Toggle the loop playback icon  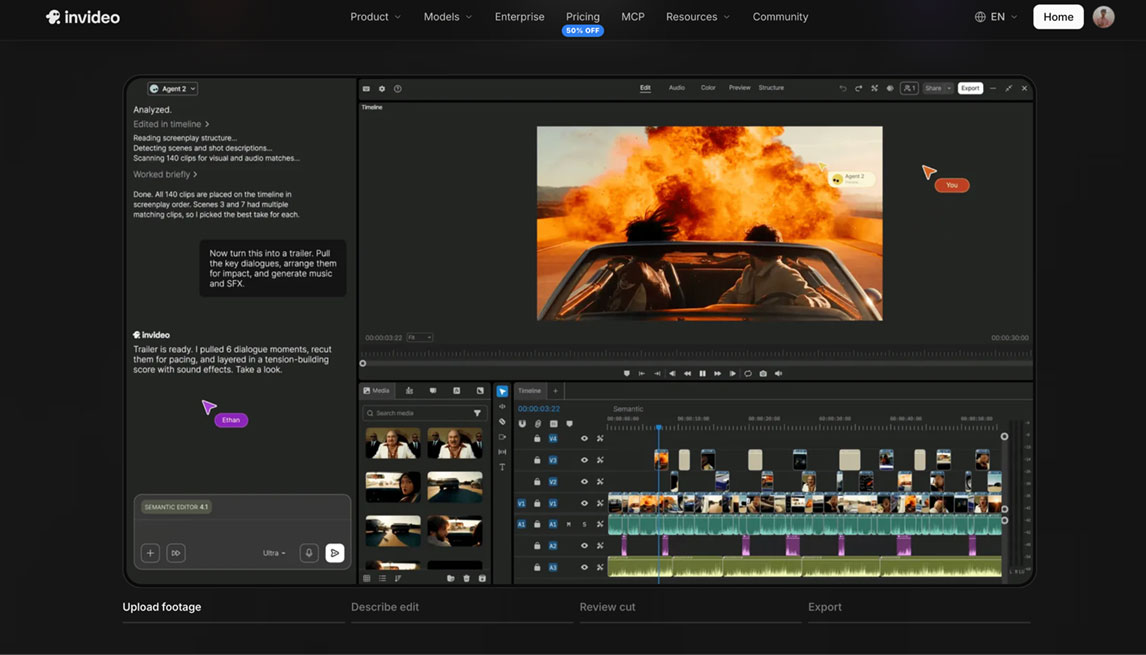click(748, 374)
